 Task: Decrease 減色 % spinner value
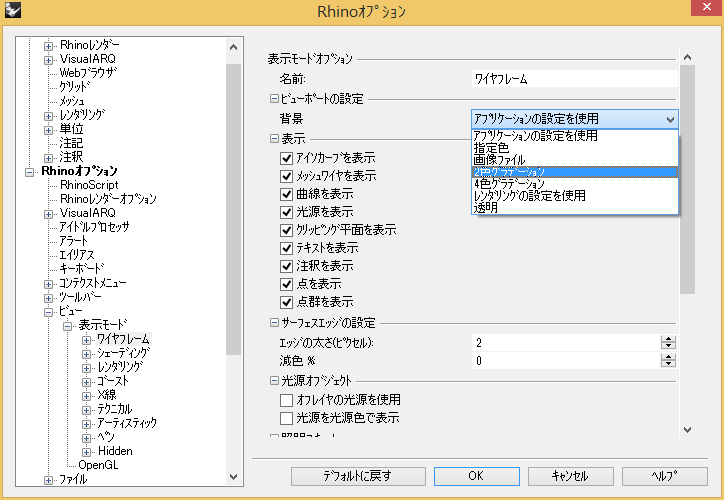(668, 364)
